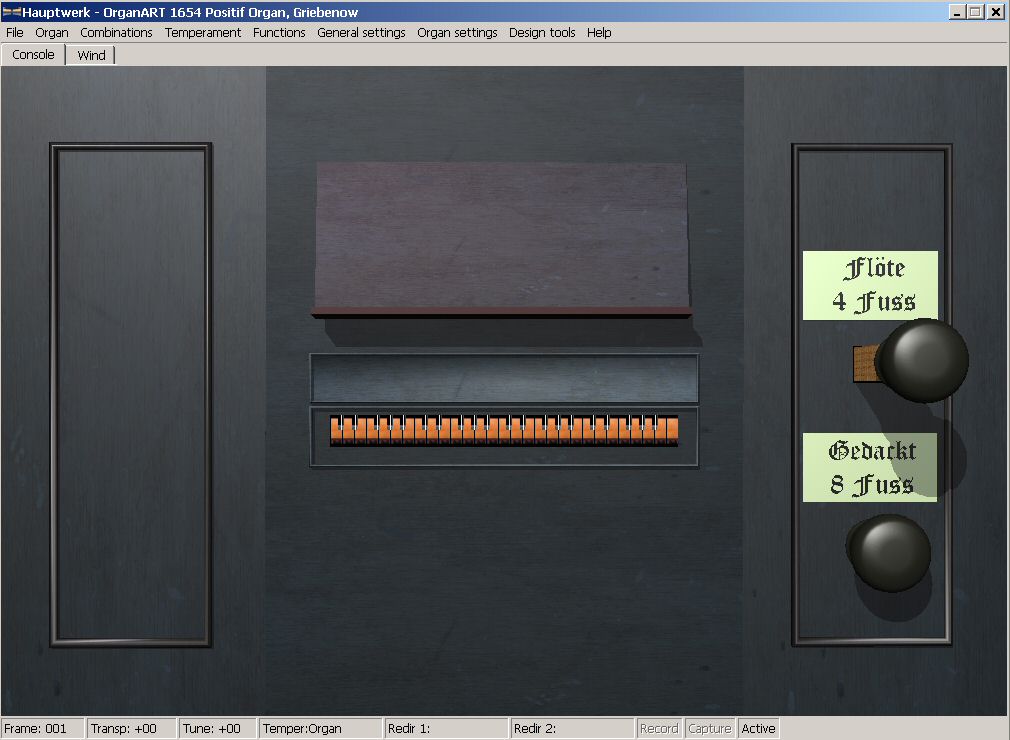Image resolution: width=1010 pixels, height=740 pixels.
Task: Open the Organ settings menu
Action: coord(457,33)
